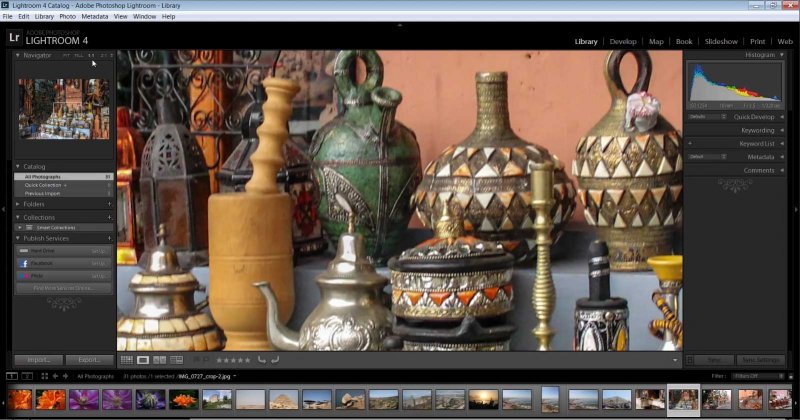Image resolution: width=800 pixels, height=420 pixels.
Task: Switch to the Develop module
Action: [x=623, y=41]
